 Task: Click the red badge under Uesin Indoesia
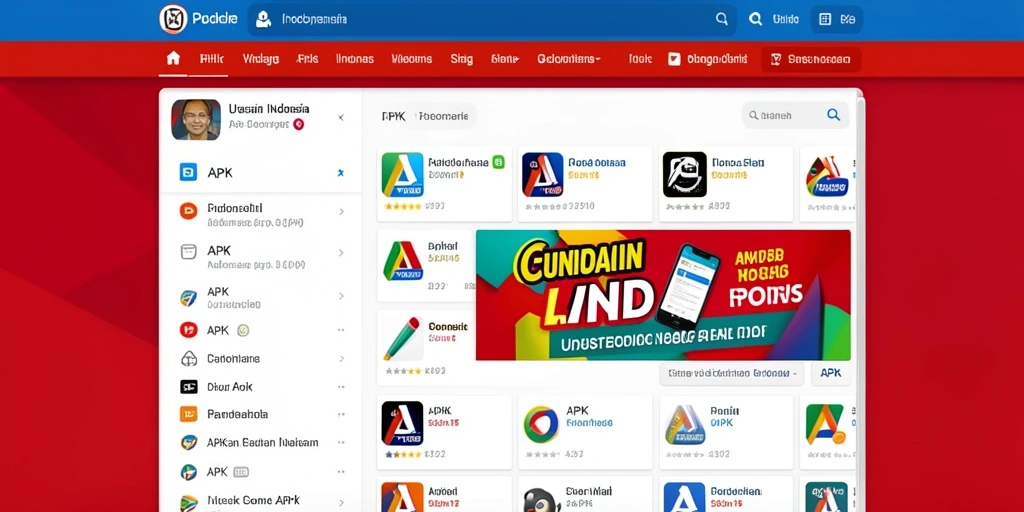(x=298, y=123)
